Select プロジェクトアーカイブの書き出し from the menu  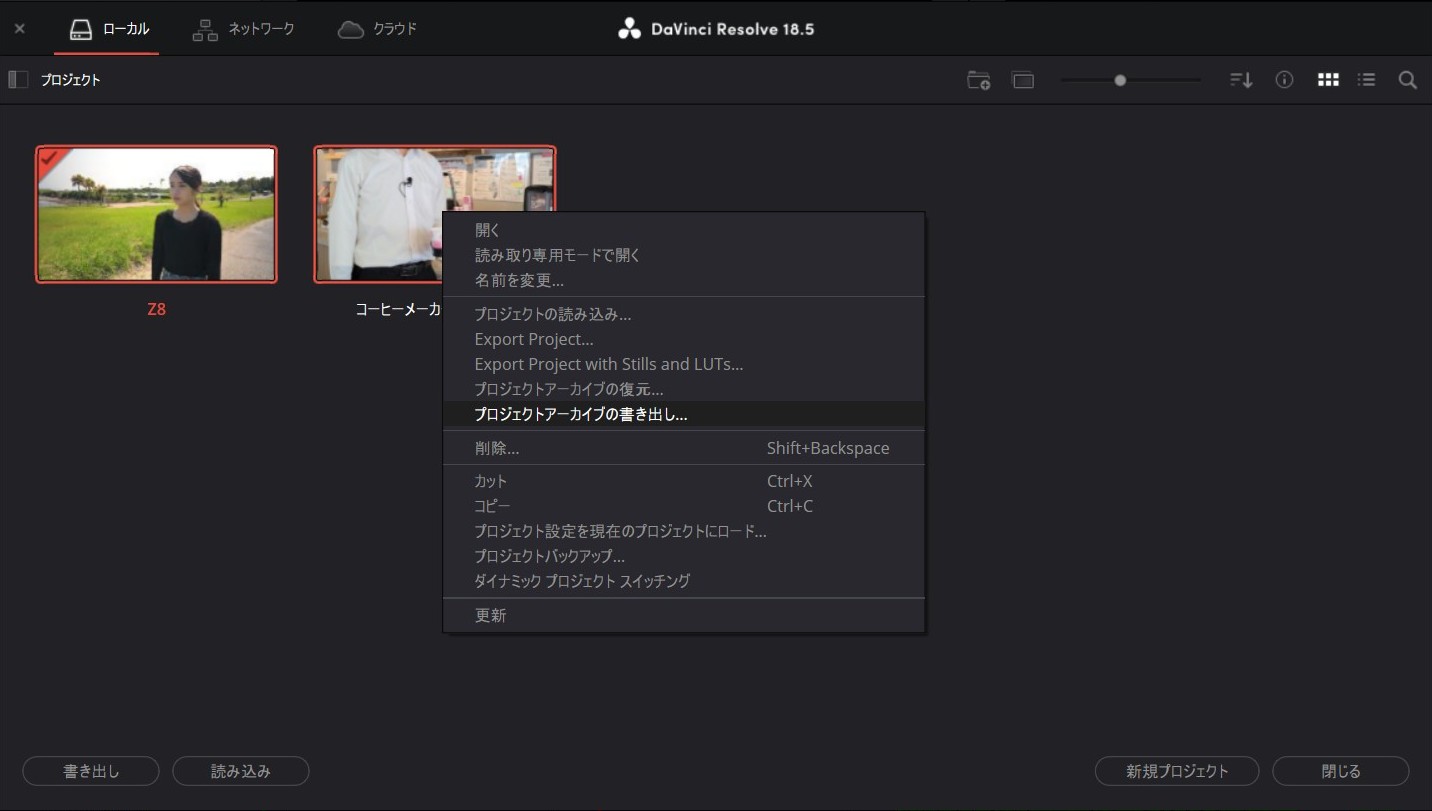tap(580, 414)
